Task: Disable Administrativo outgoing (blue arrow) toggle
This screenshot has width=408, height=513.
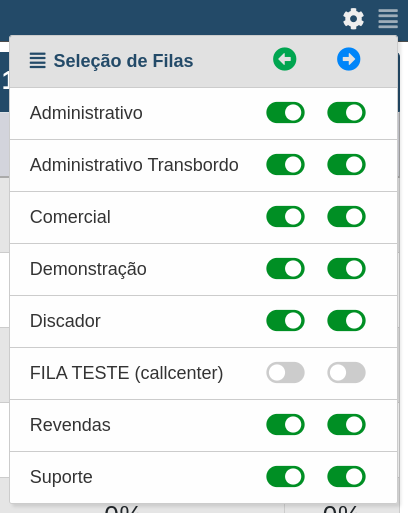Action: (x=346, y=113)
